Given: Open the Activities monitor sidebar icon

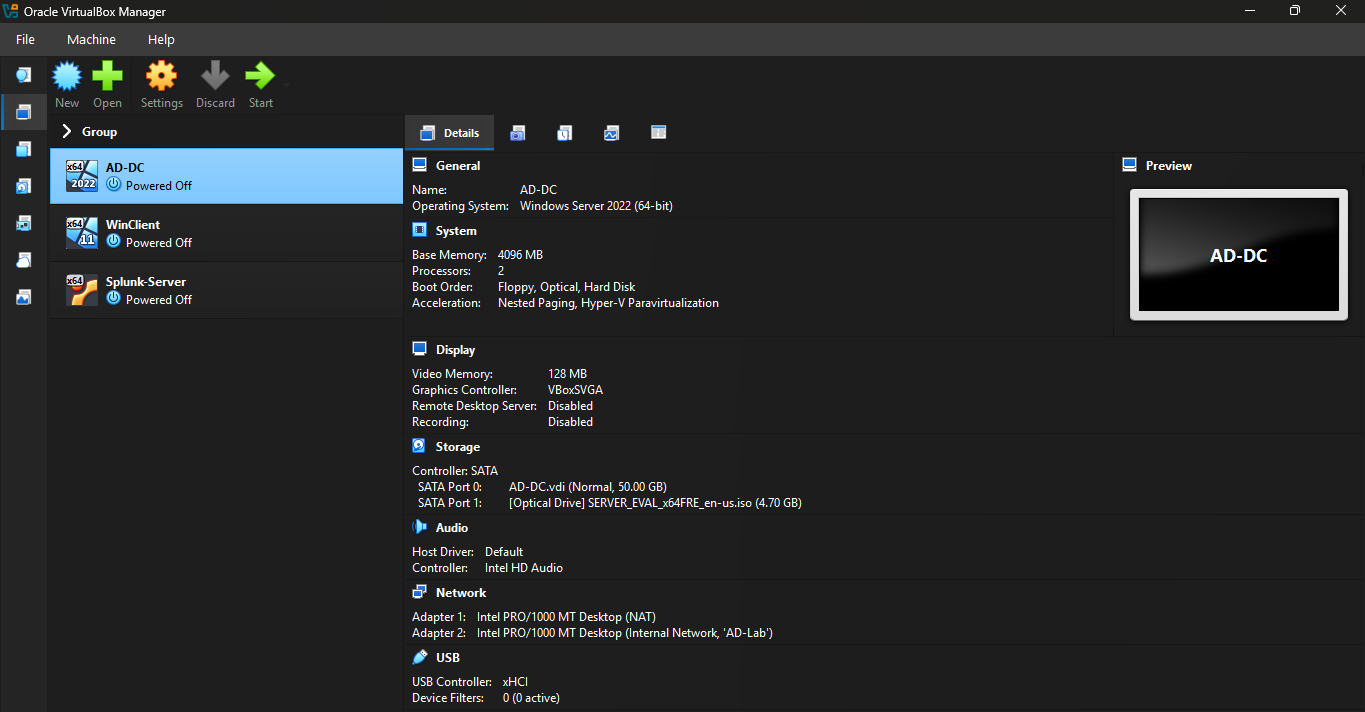Looking at the screenshot, I should pos(23,297).
